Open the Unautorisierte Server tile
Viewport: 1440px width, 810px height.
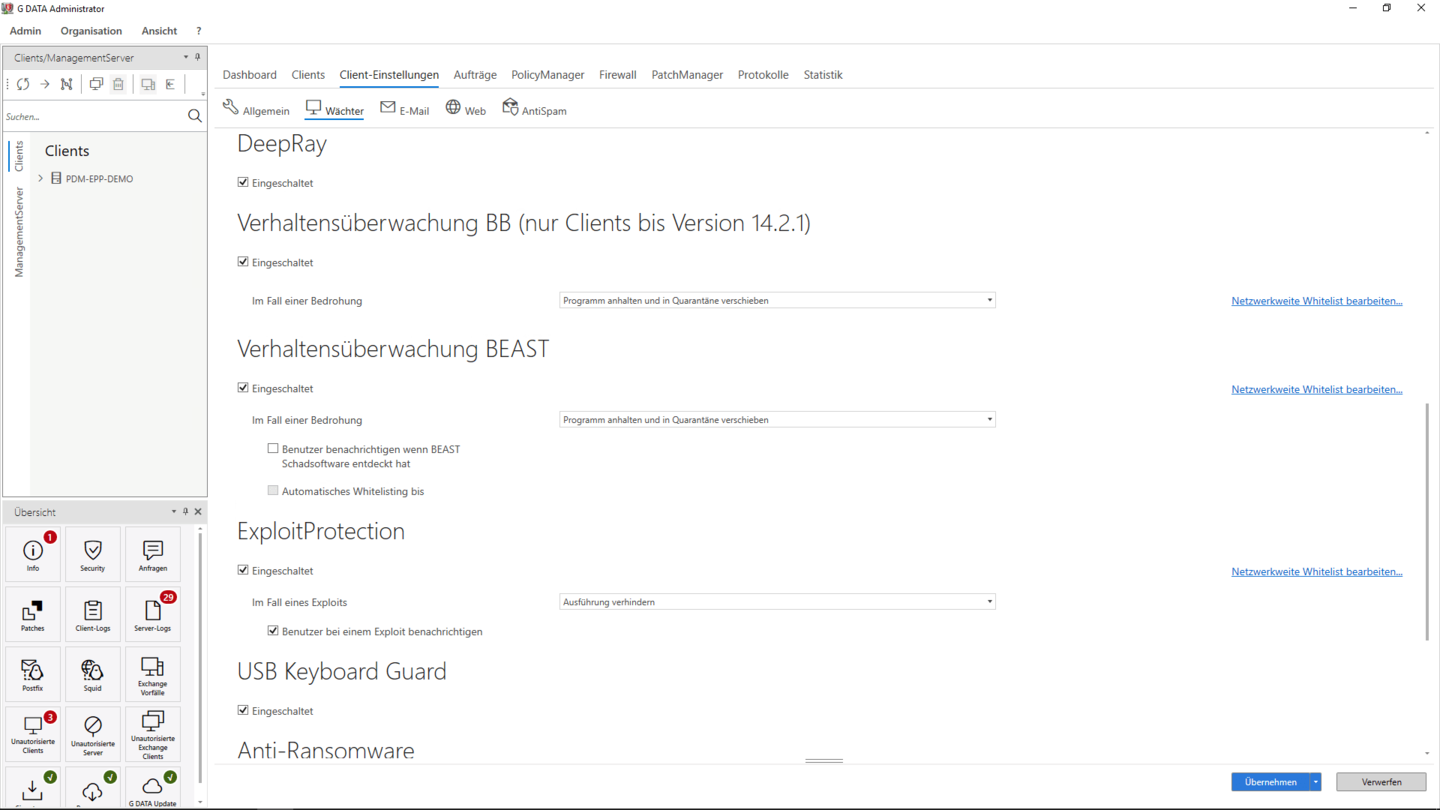(93, 735)
